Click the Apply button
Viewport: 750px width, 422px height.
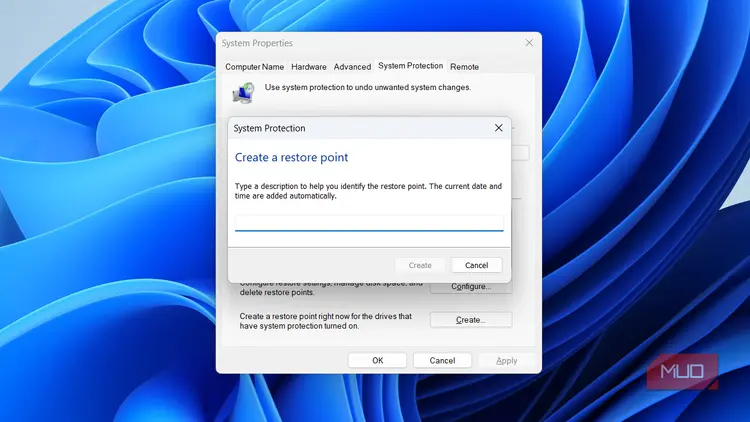pyautogui.click(x=507, y=360)
